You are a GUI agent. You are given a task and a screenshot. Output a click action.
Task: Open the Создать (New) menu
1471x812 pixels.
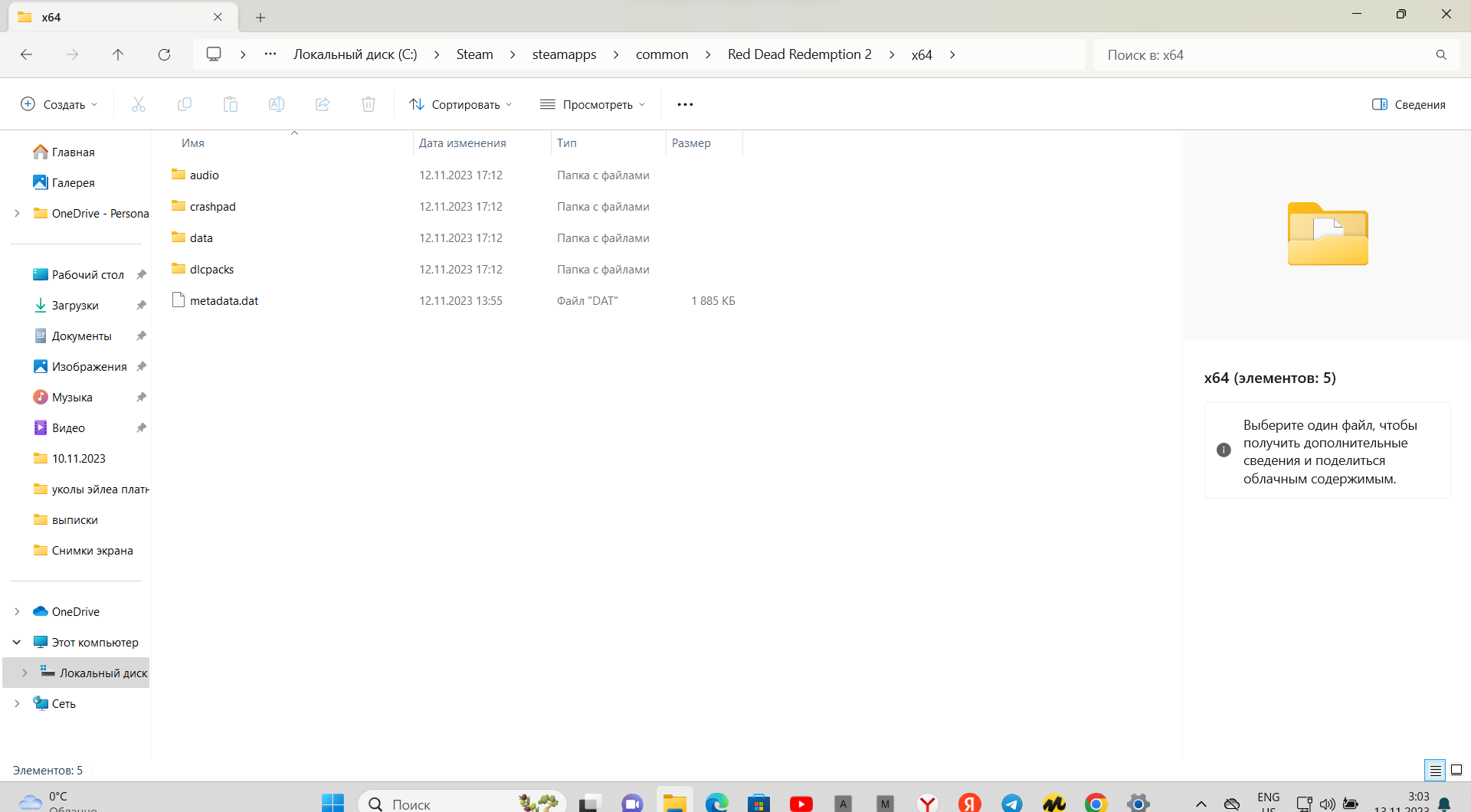pos(59,104)
